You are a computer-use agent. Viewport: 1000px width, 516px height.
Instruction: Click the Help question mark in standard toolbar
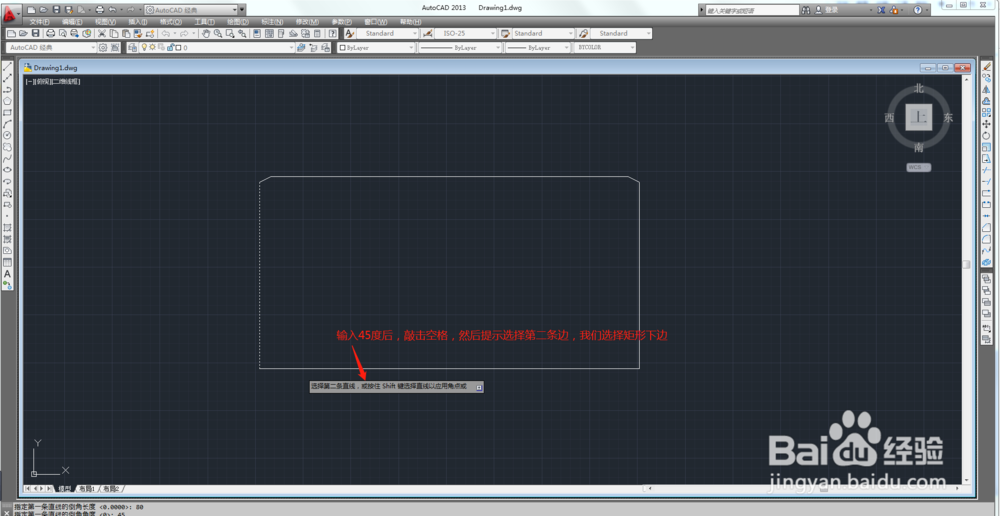click(332, 33)
